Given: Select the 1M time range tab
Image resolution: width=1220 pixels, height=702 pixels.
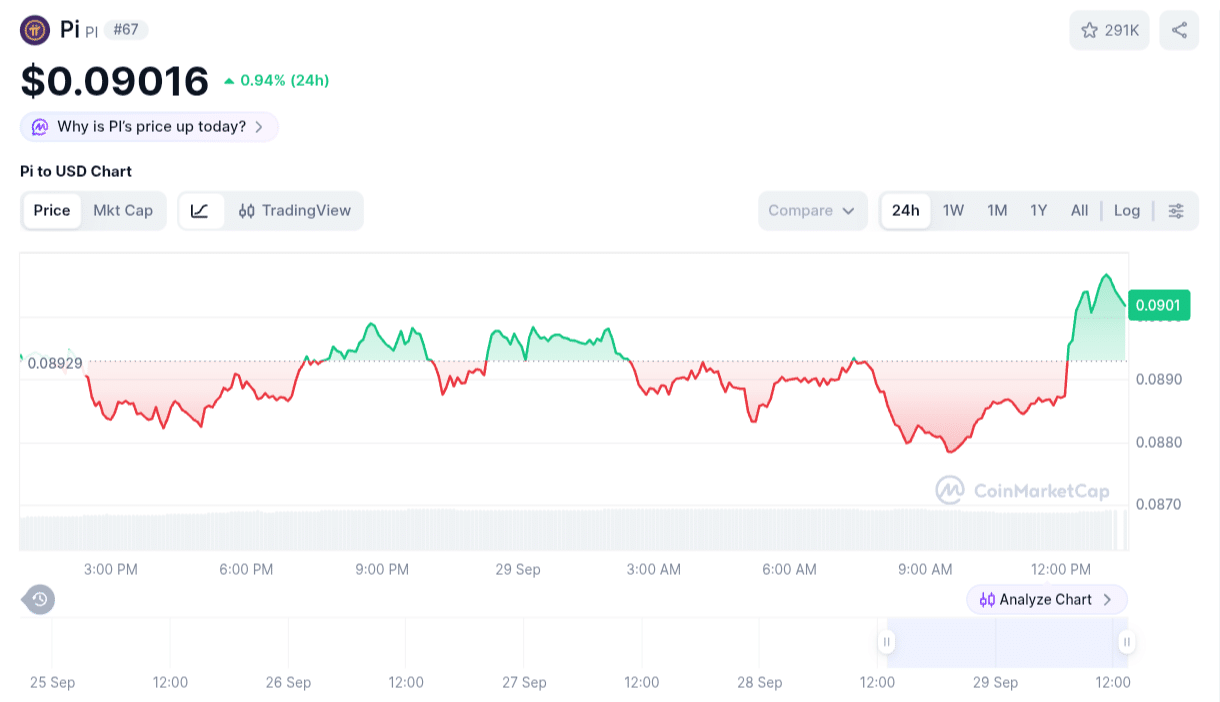Looking at the screenshot, I should (997, 211).
